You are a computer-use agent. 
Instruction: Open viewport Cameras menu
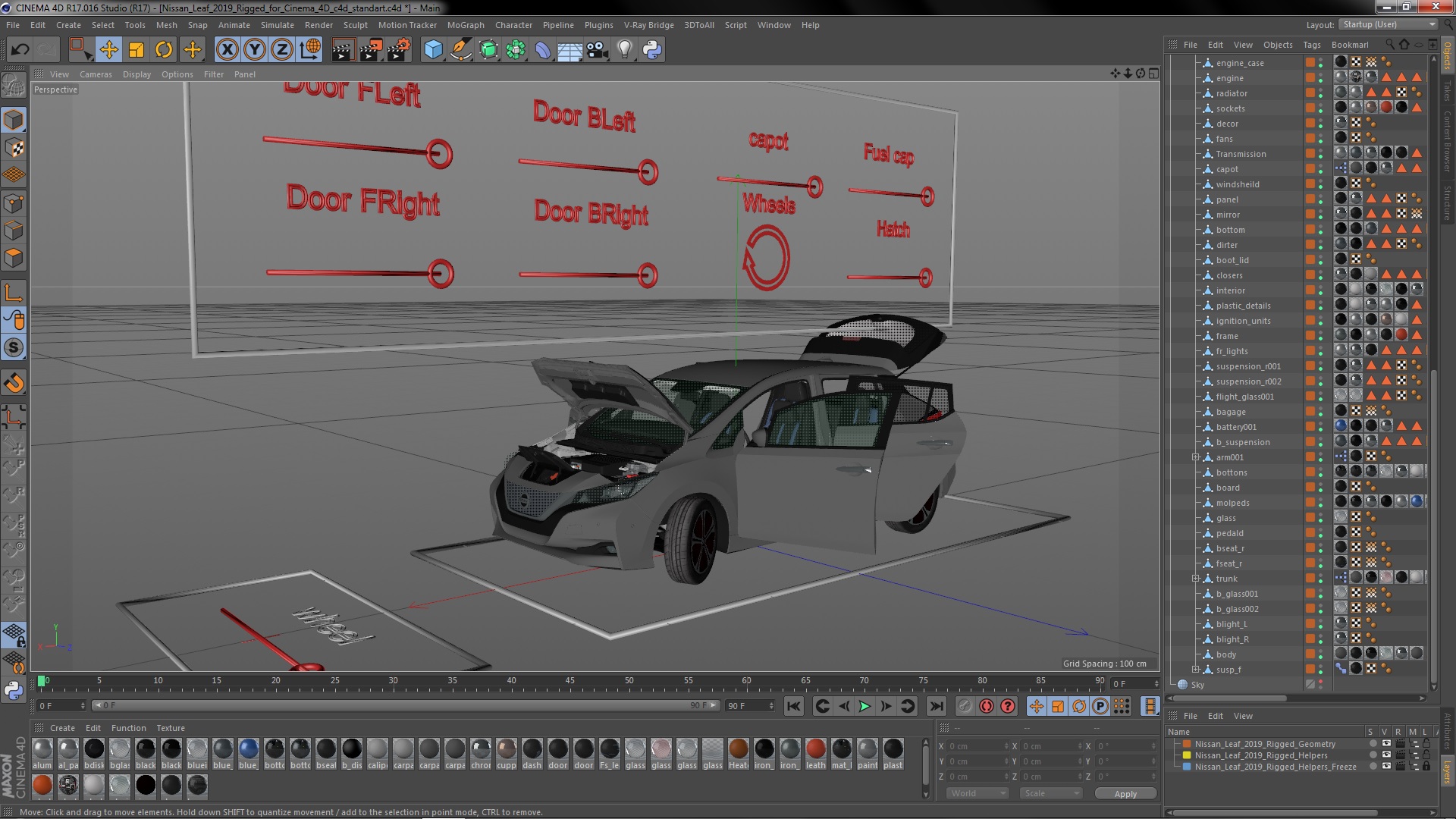click(x=96, y=74)
